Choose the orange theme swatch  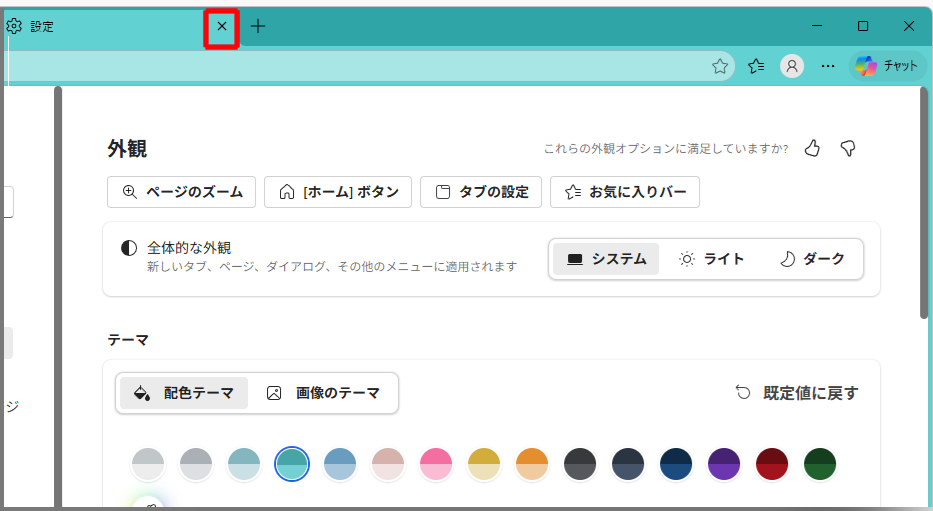(532, 464)
